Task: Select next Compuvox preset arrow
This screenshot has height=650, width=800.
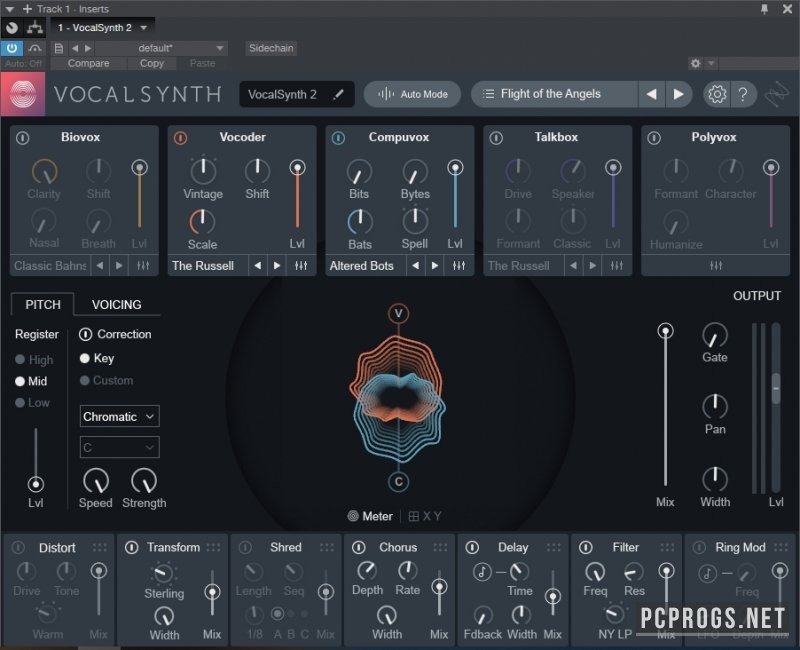Action: coord(435,266)
